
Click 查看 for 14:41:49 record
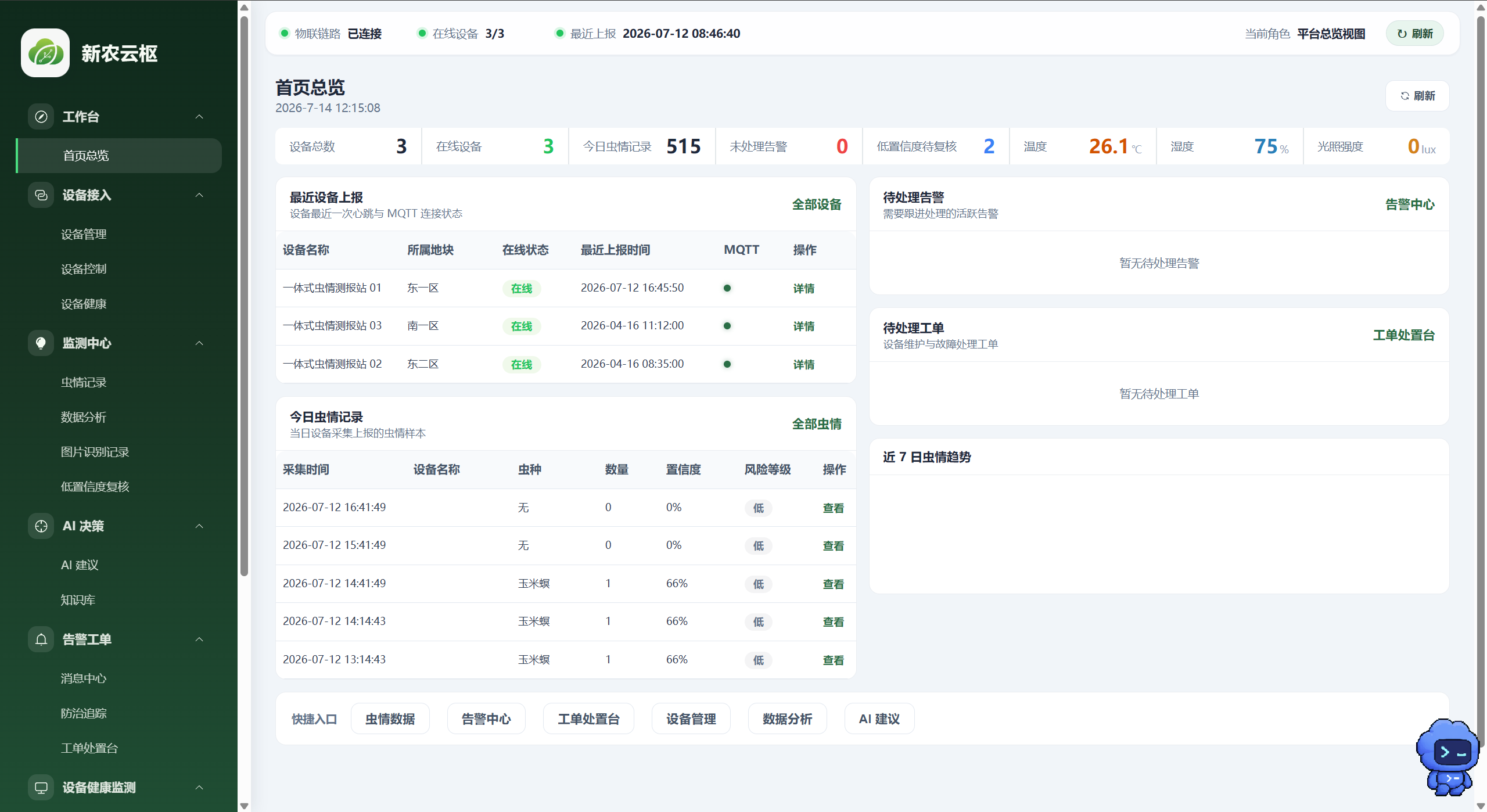[834, 584]
